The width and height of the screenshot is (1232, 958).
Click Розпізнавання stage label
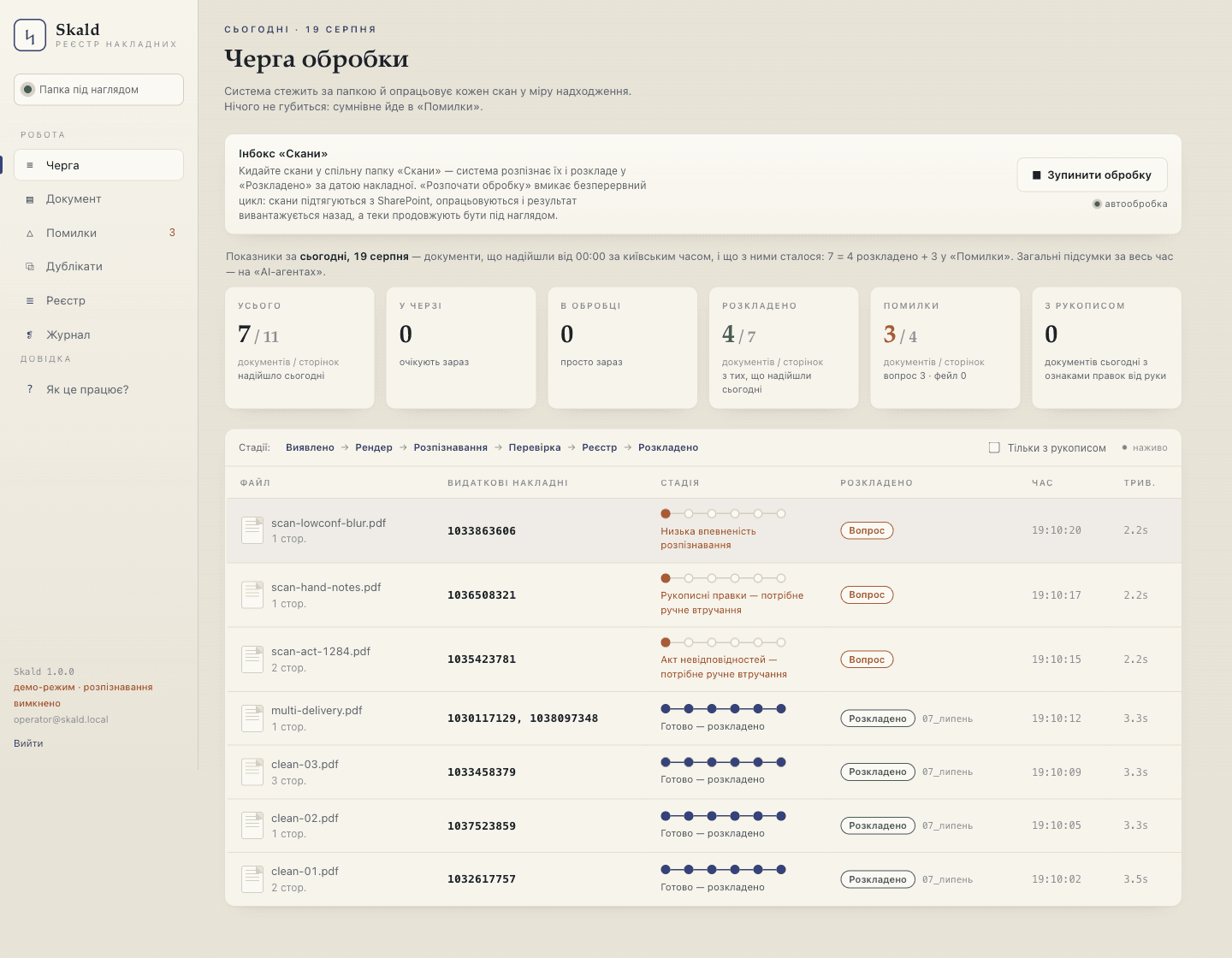click(451, 447)
